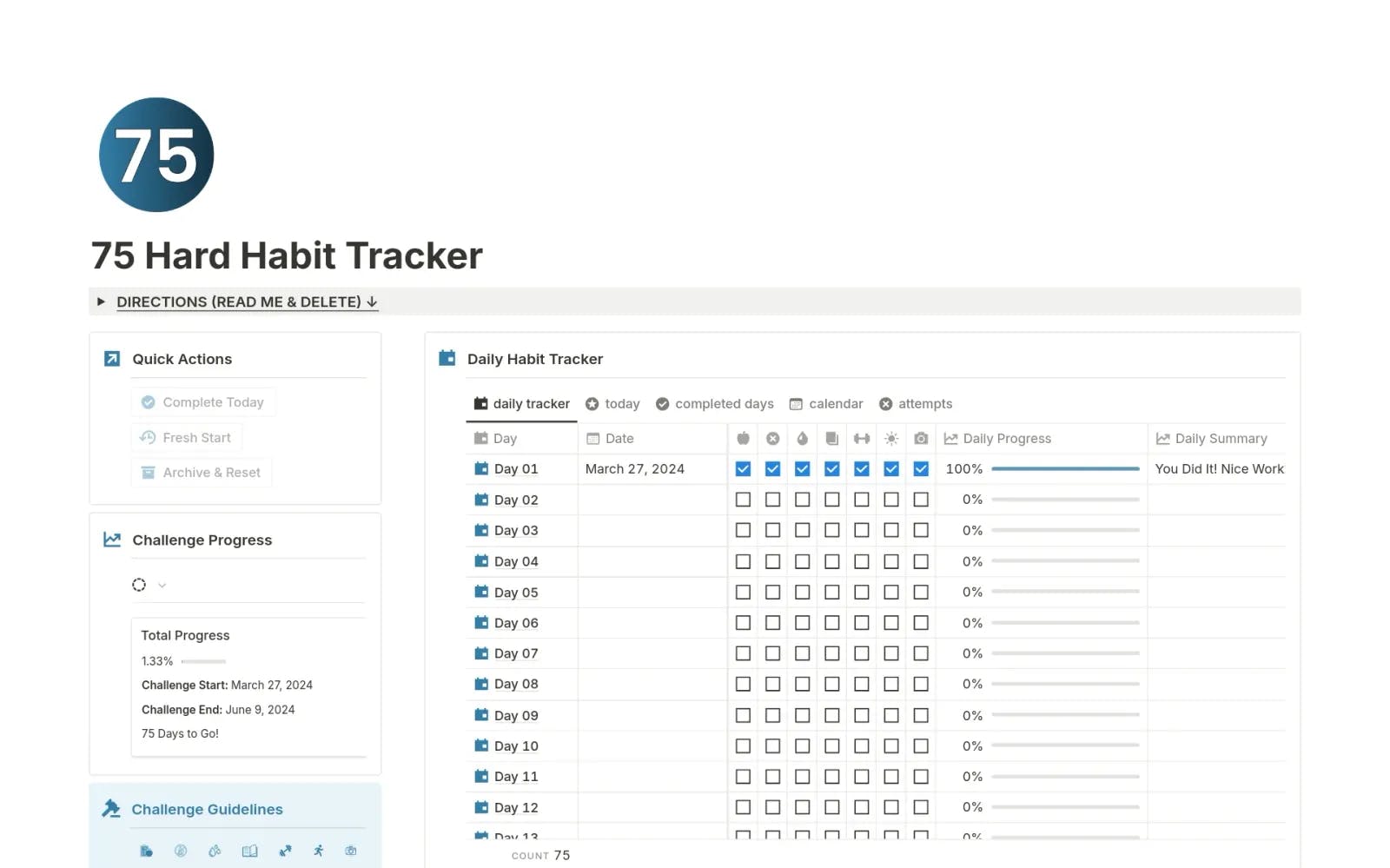Image resolution: width=1390 pixels, height=868 pixels.
Task: Click the dashed circle icon in Challenge Progress
Action: pos(139,585)
